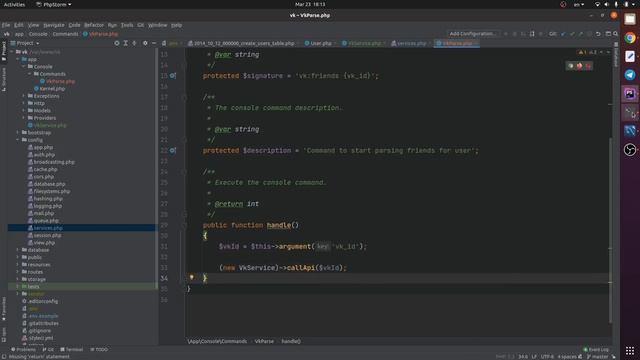Click Add Configuration button
The height and width of the screenshot is (360, 640).
(x=472, y=34)
